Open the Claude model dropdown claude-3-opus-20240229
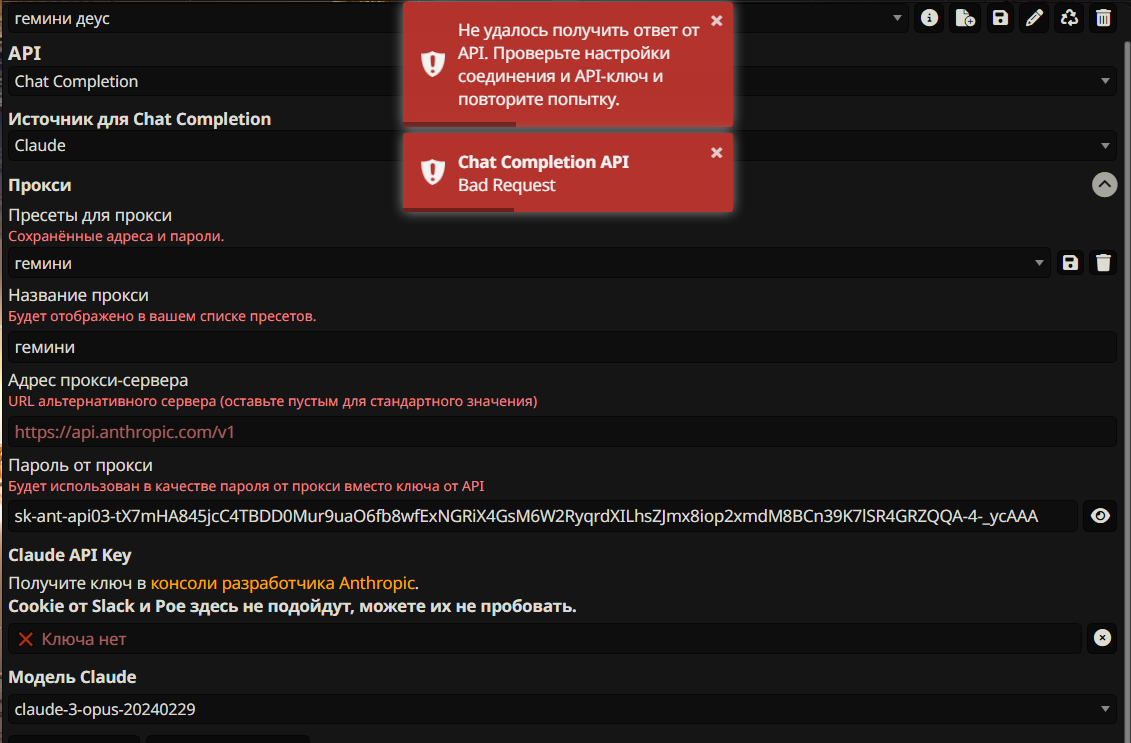Viewport: 1131px width, 743px height. 562,709
